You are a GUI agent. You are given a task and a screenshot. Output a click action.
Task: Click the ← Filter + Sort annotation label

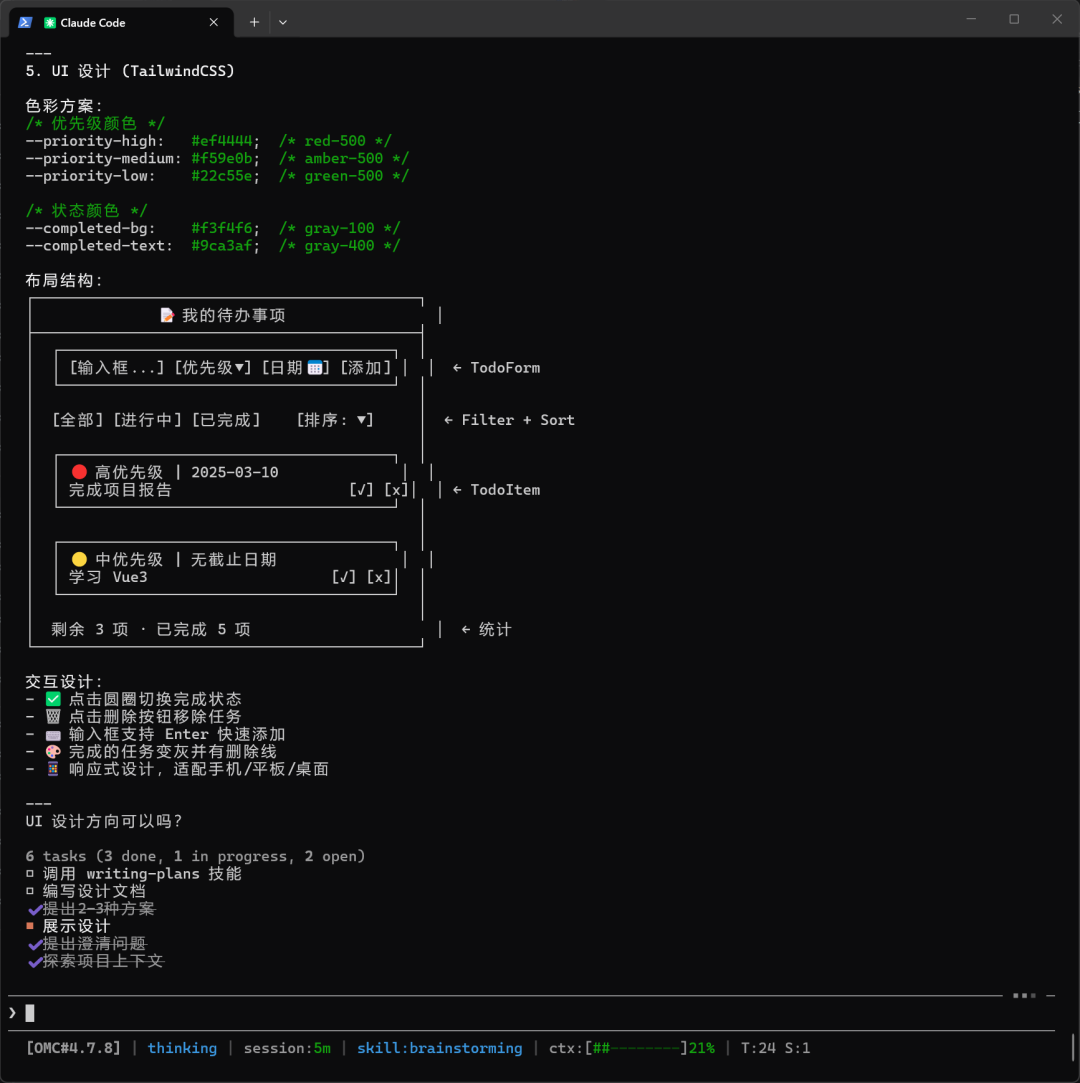tap(509, 420)
